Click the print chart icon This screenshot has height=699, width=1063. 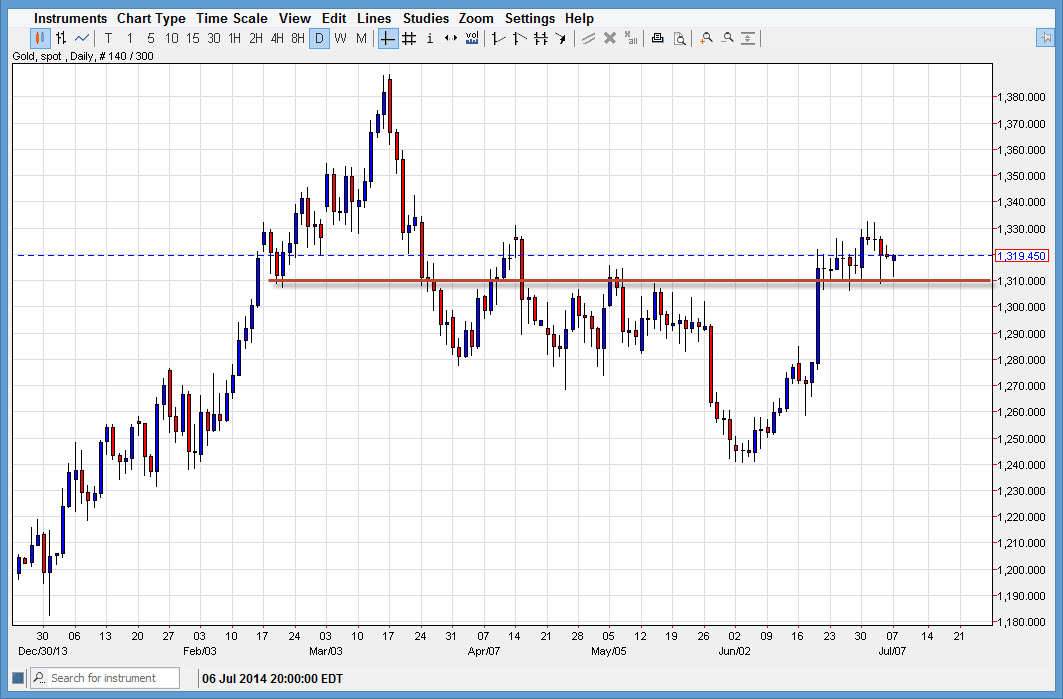[x=657, y=39]
